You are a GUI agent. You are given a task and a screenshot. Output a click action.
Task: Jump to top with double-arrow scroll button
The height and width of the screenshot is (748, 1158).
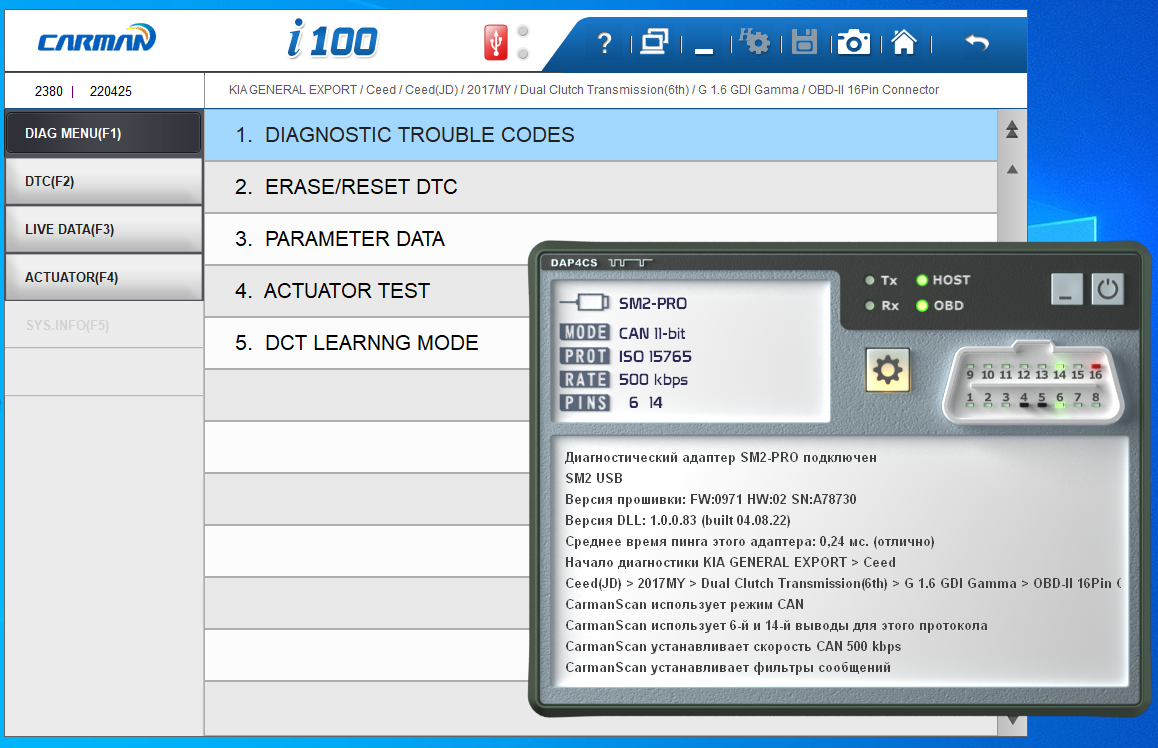coord(1012,130)
